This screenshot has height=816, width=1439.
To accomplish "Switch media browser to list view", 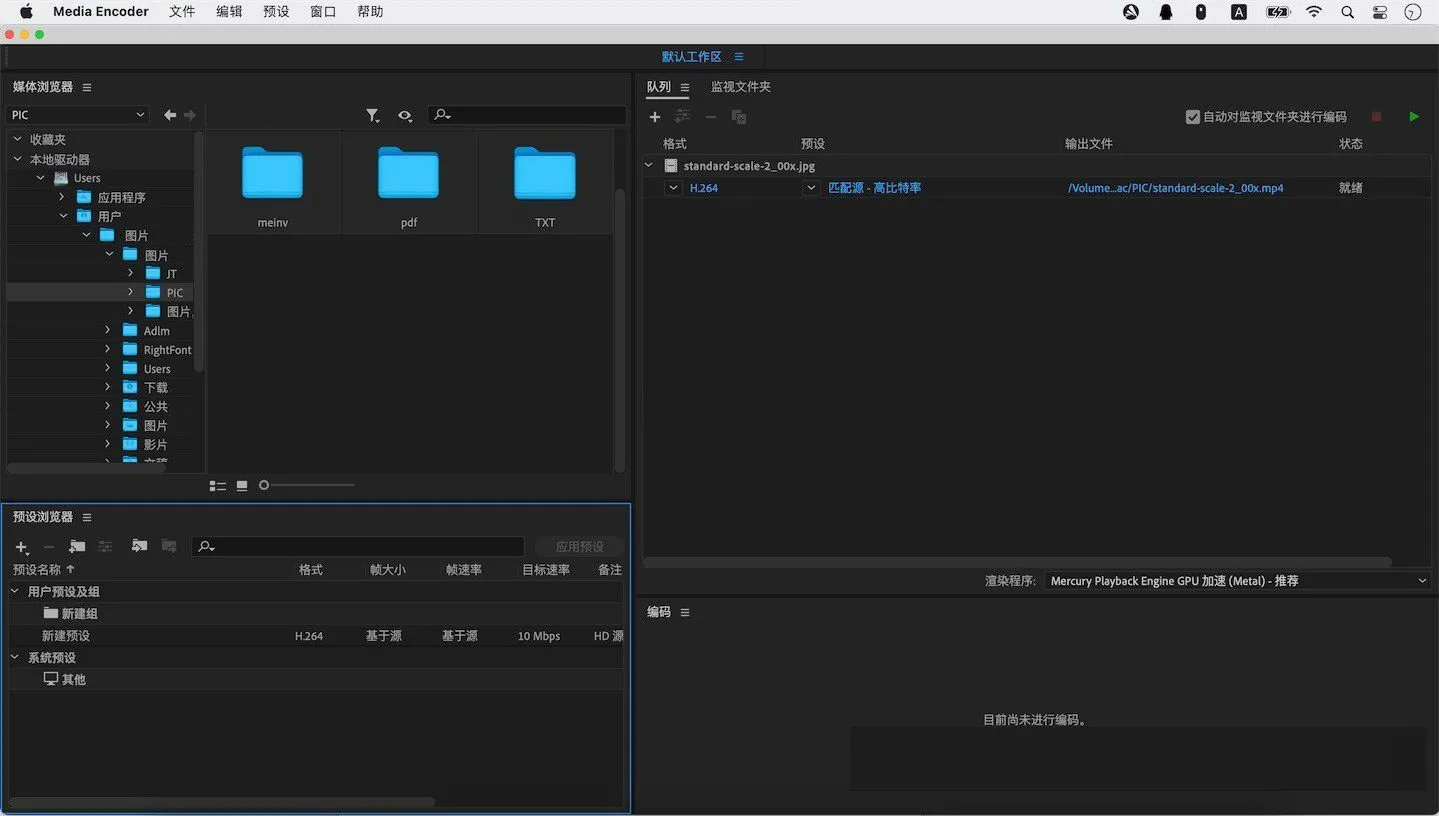I will coord(217,486).
